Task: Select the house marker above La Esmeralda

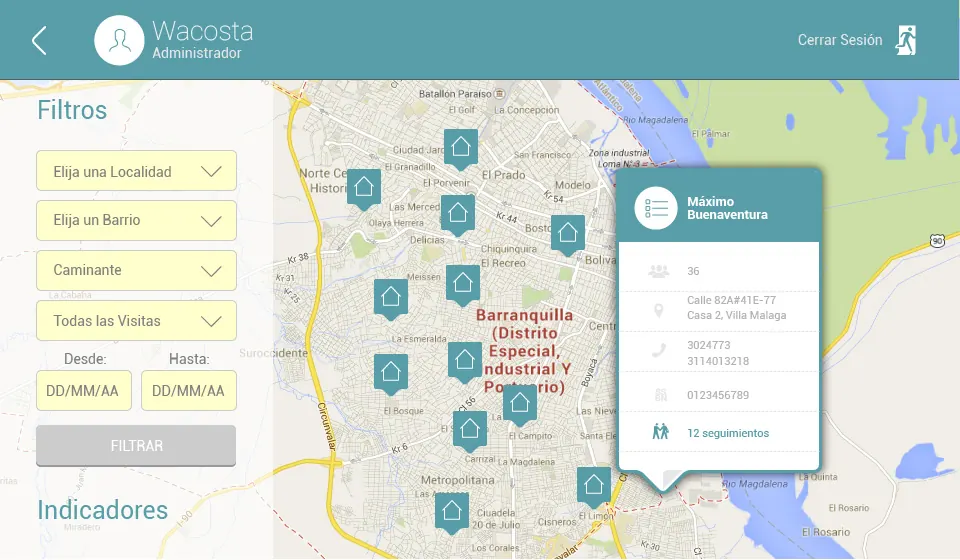Action: tap(391, 299)
